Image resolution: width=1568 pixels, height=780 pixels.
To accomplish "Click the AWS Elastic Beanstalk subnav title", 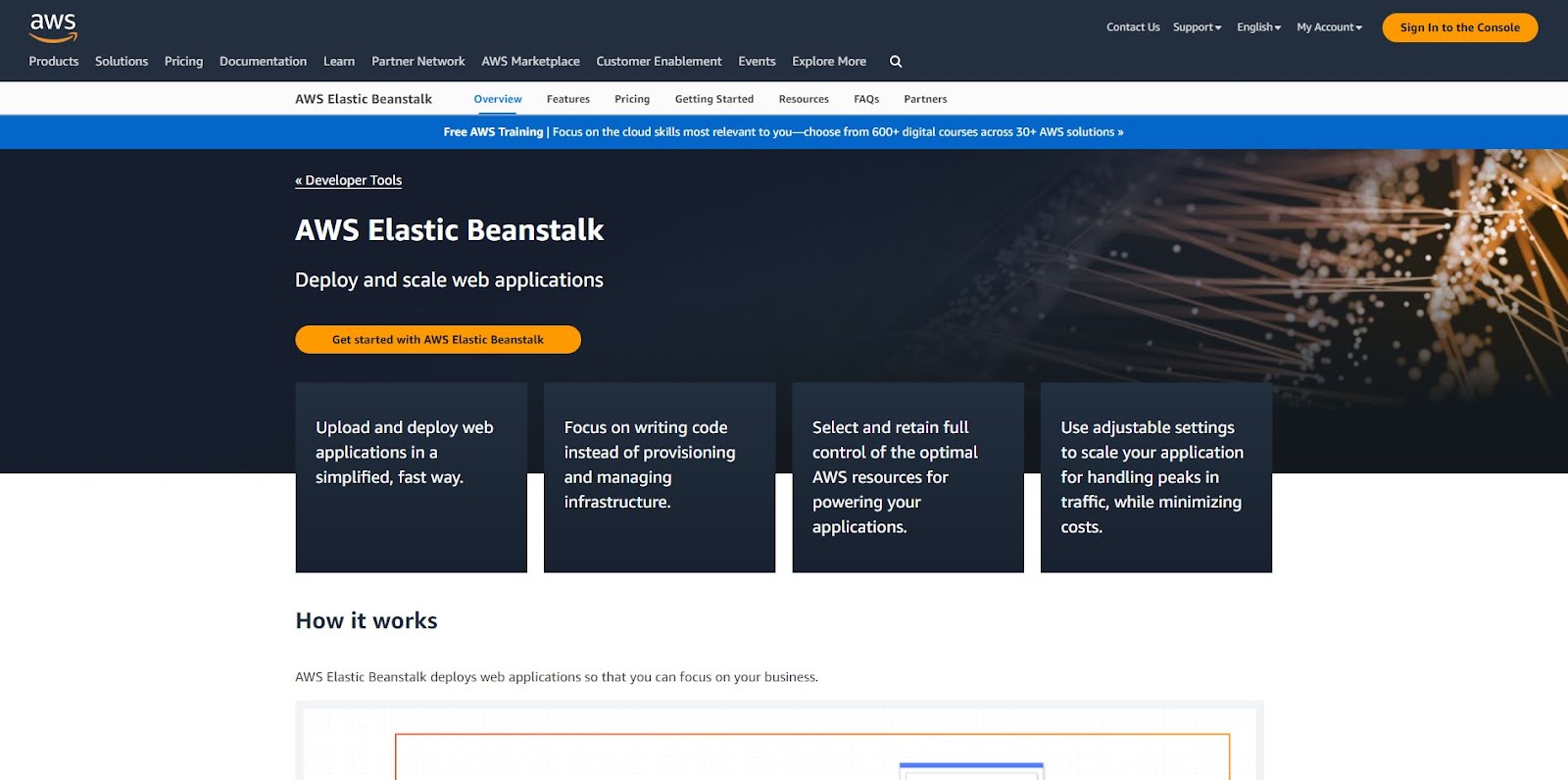I will point(364,99).
